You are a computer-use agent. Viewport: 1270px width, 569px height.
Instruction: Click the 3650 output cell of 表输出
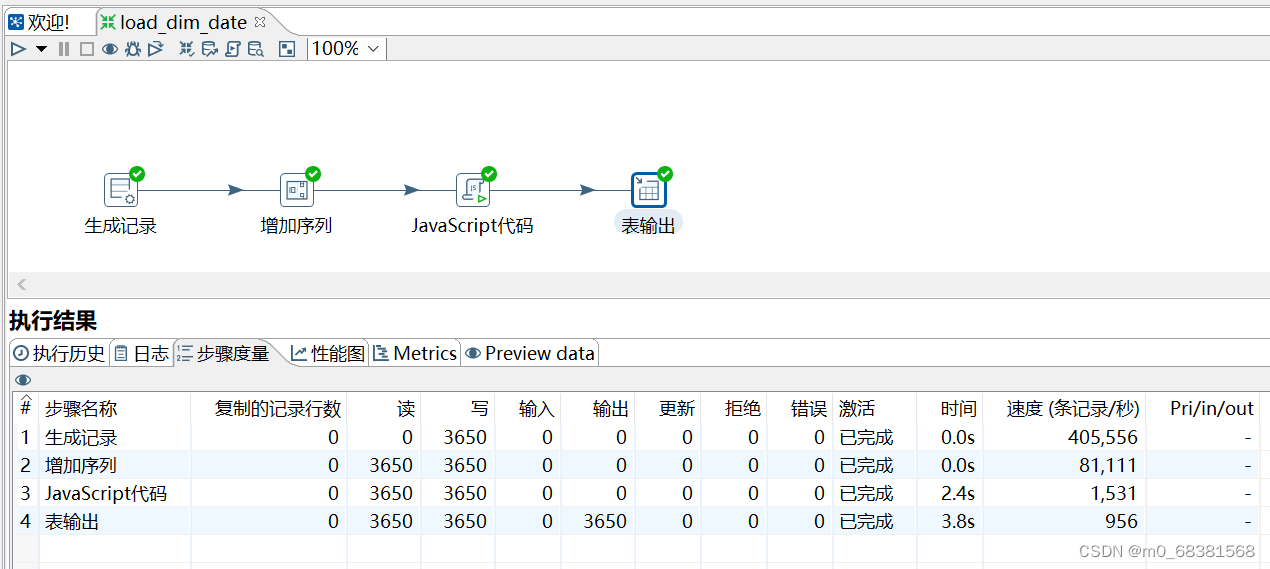(604, 521)
